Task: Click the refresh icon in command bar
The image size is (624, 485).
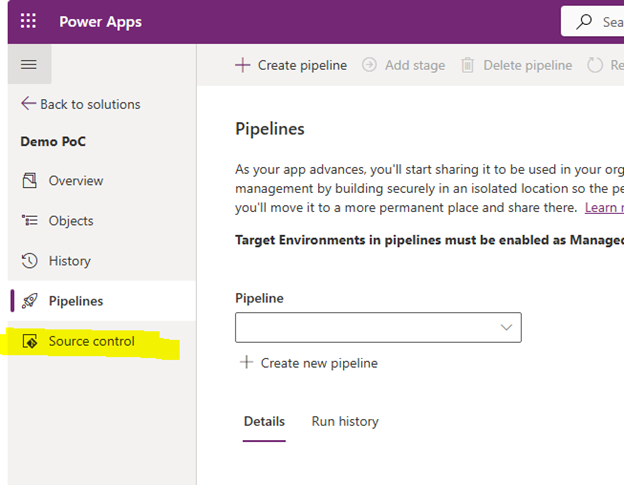Action: (x=595, y=65)
